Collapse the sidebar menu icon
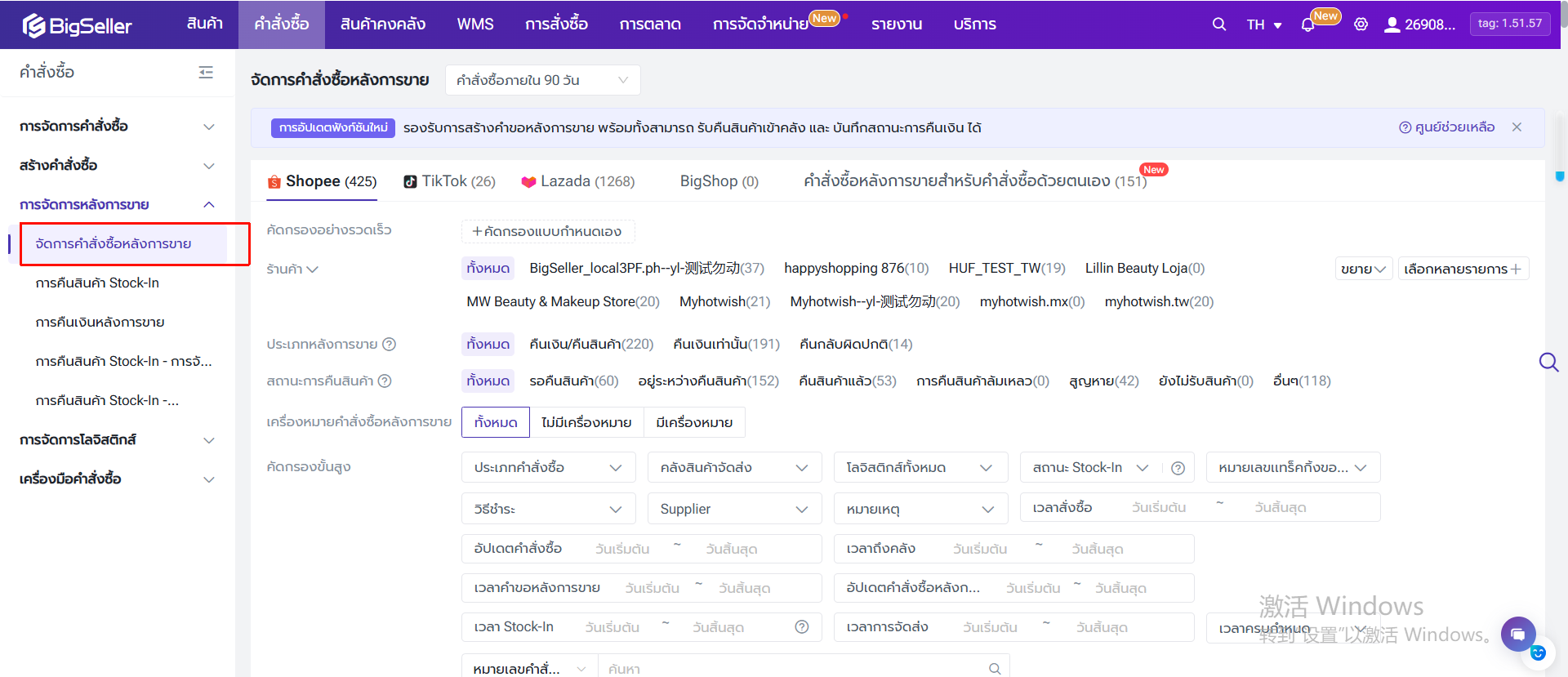Screen dimensions: 1568x677 point(206,73)
